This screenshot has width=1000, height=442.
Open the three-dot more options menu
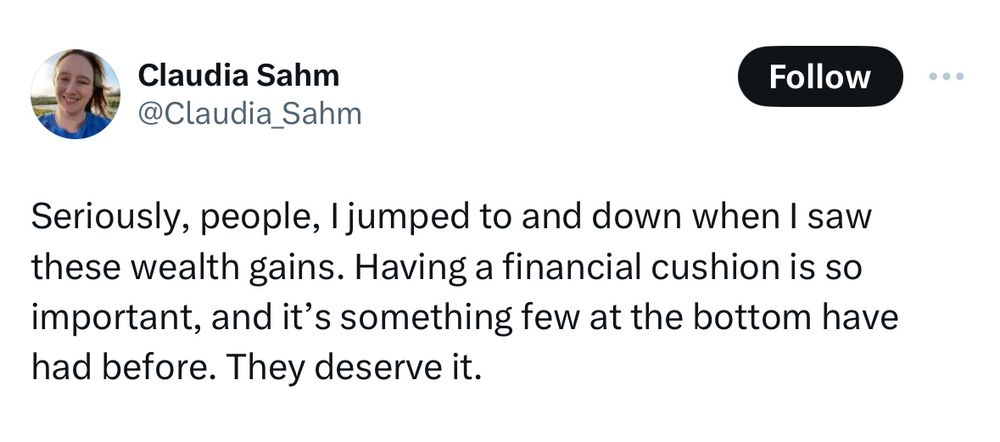tap(946, 76)
